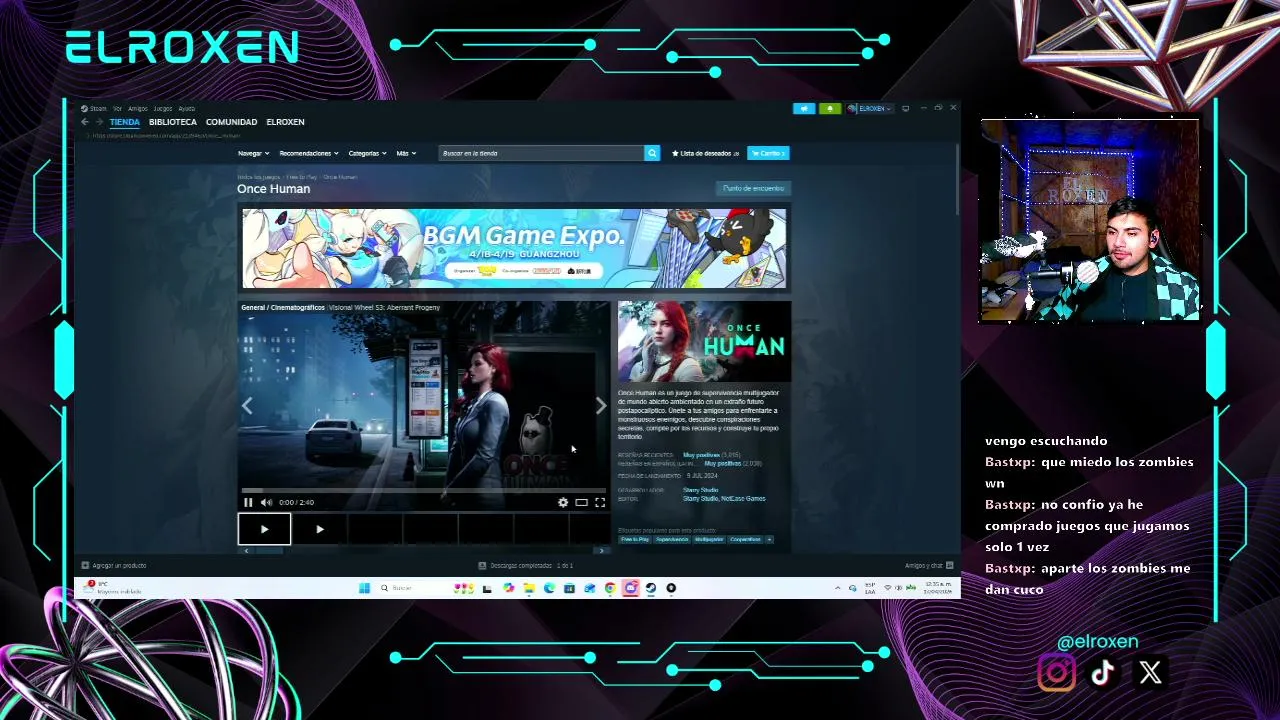Click the Multijugador tag

[709, 539]
